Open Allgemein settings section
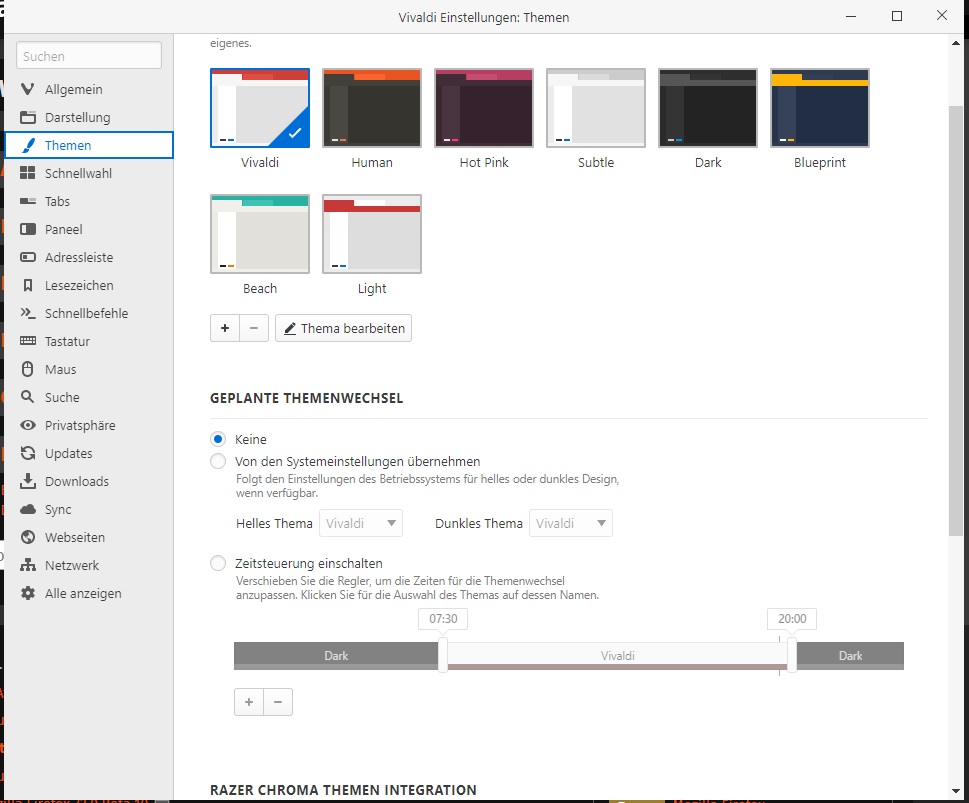Viewport: 969px width, 803px height. pyautogui.click(x=89, y=89)
